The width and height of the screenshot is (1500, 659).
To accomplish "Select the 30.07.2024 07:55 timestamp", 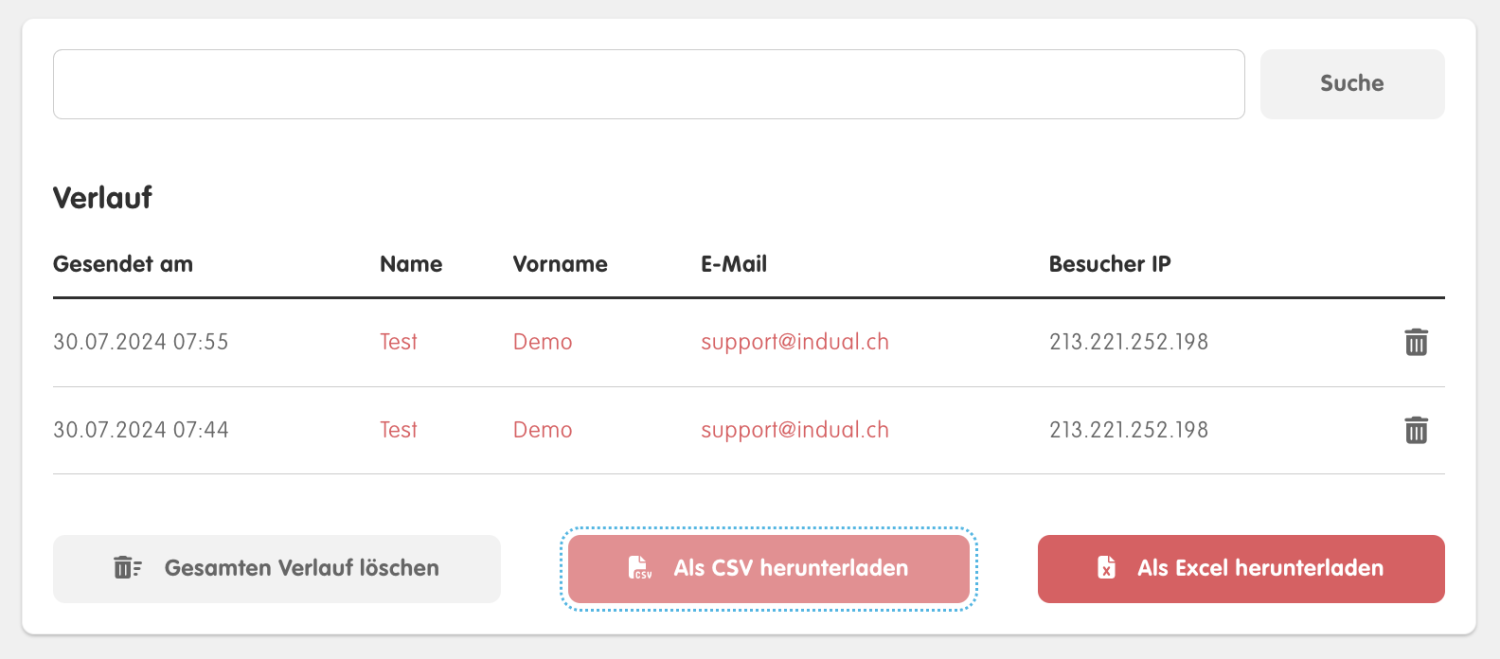I will [141, 342].
